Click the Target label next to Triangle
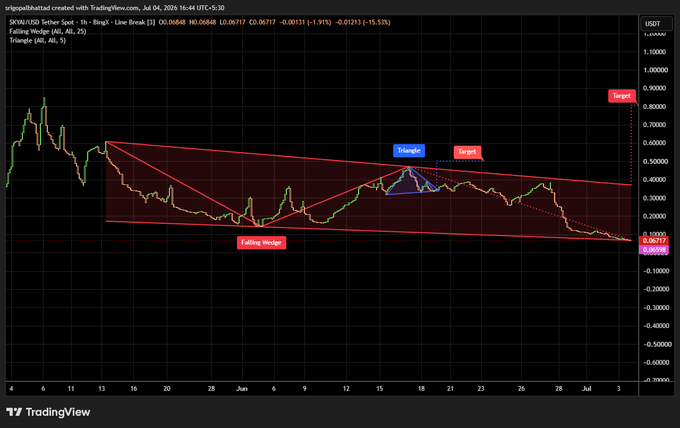This screenshot has width=680, height=428. coord(467,152)
